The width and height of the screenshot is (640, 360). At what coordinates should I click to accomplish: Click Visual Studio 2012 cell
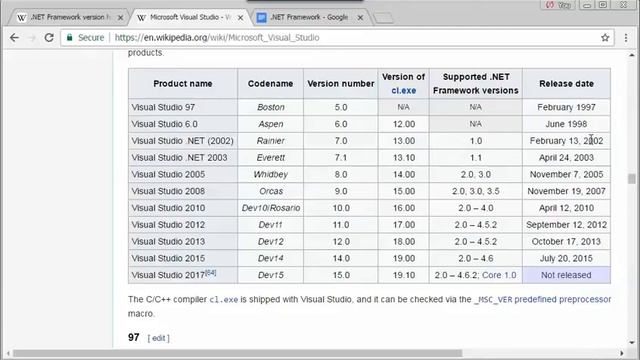pos(183,225)
